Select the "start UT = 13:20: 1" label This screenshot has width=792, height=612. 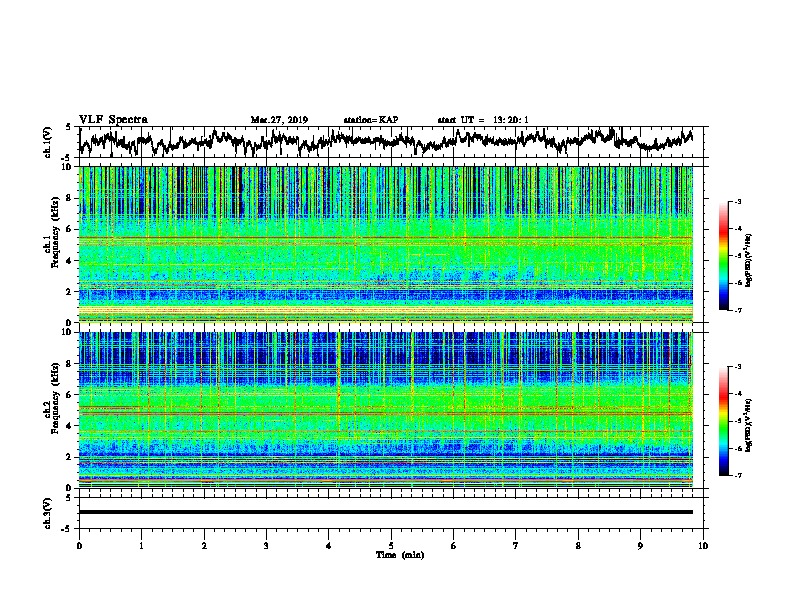click(x=483, y=120)
